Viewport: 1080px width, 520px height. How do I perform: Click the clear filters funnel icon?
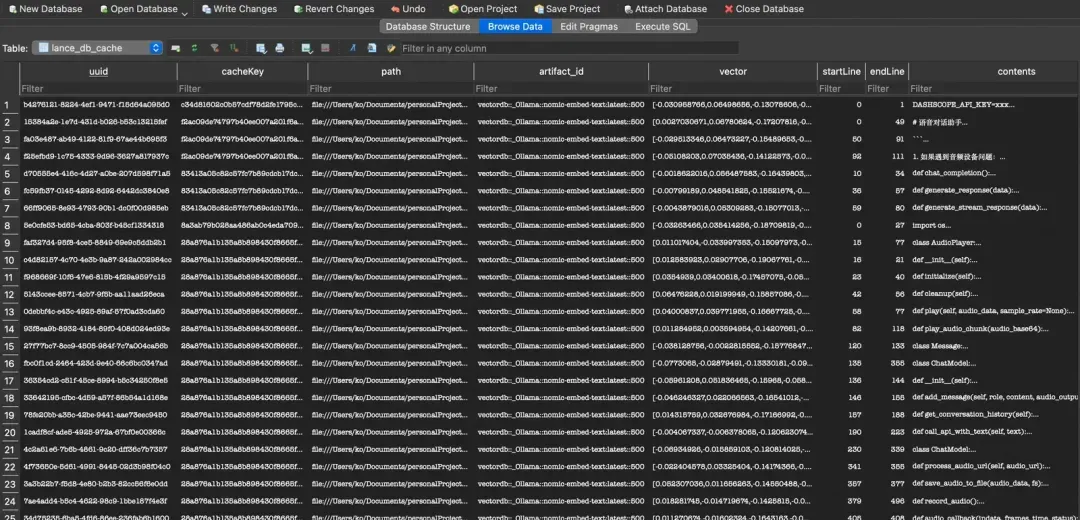coord(215,48)
